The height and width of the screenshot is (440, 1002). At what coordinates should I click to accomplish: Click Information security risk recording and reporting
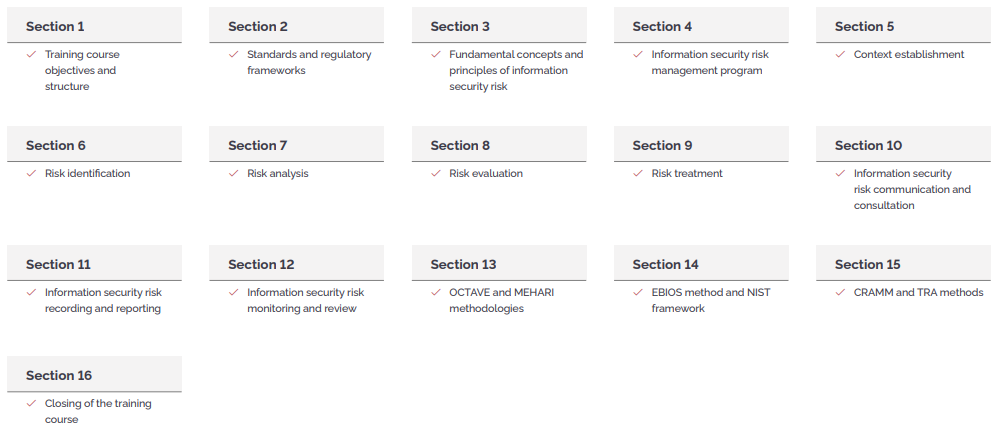click(103, 300)
